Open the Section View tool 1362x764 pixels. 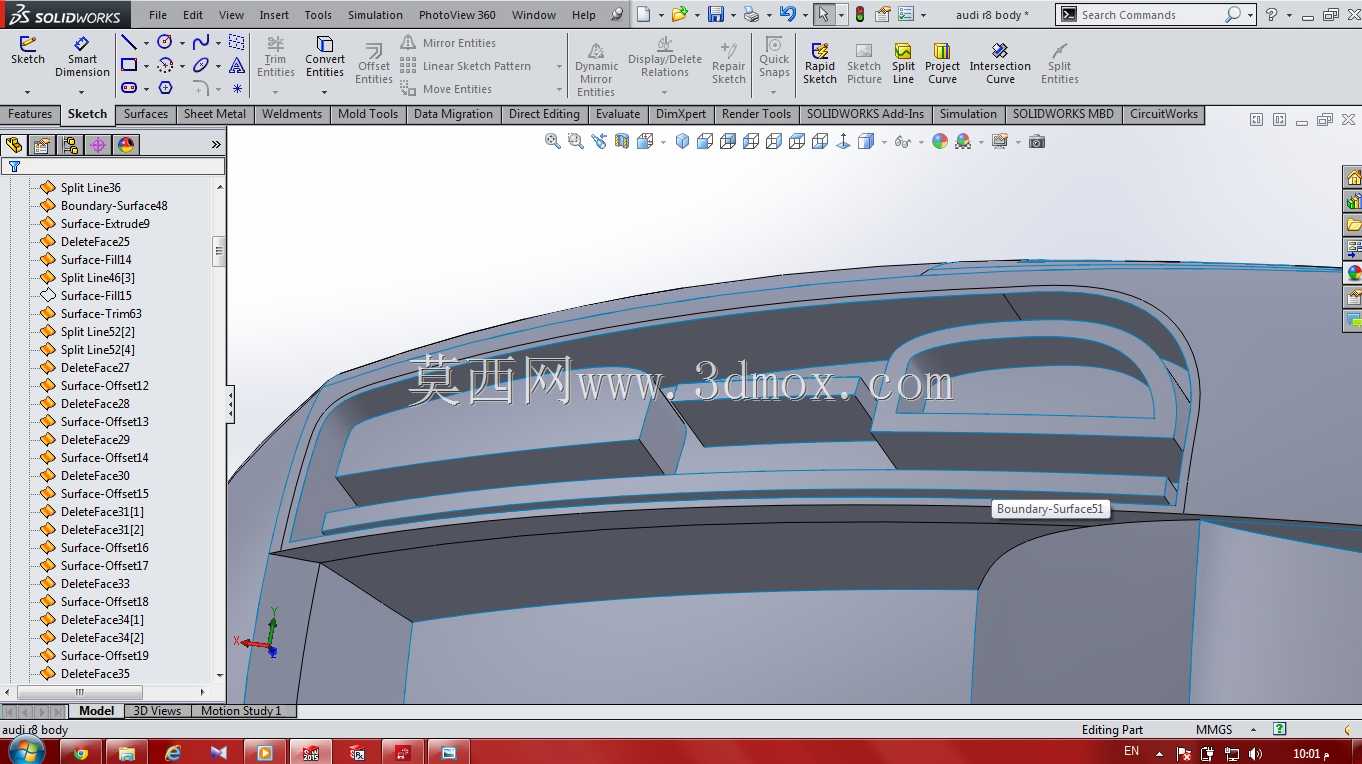click(x=622, y=142)
